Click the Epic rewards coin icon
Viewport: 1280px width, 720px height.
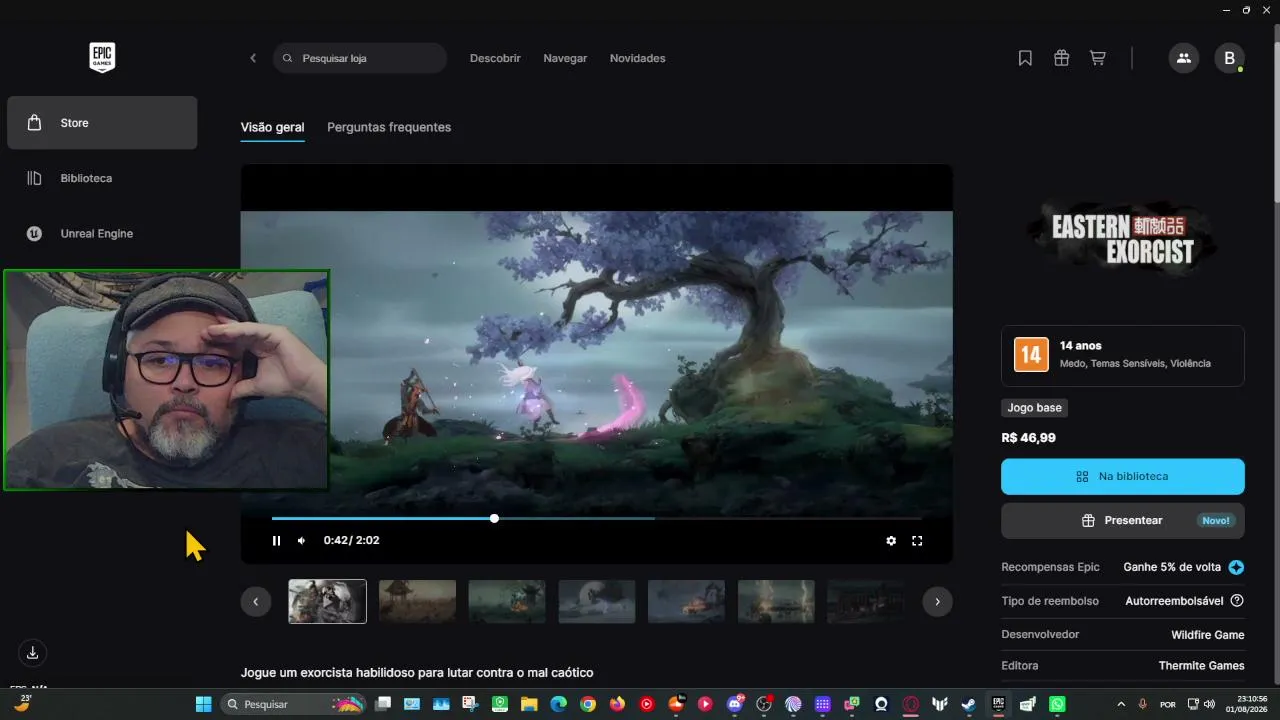[1237, 567]
